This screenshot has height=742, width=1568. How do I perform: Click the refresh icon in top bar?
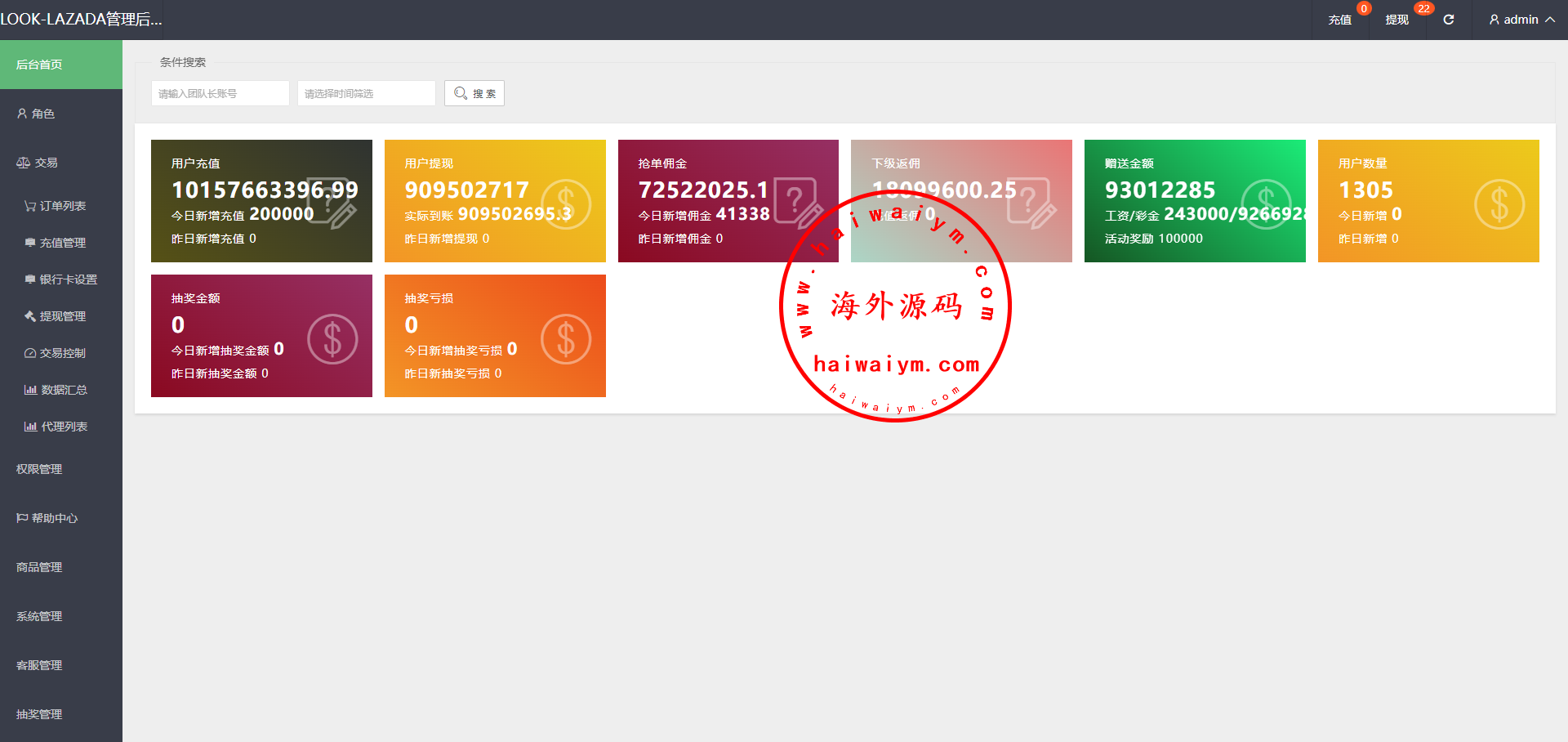[1448, 20]
